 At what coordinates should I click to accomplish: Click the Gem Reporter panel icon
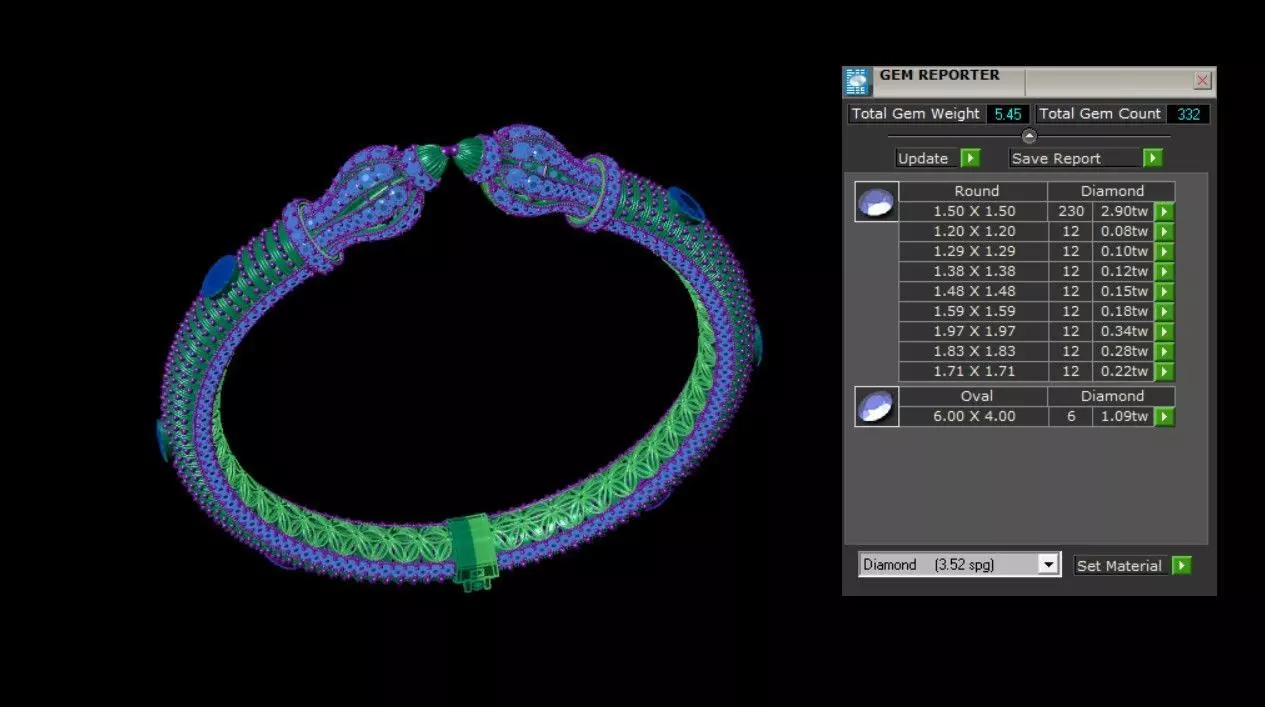(858, 81)
